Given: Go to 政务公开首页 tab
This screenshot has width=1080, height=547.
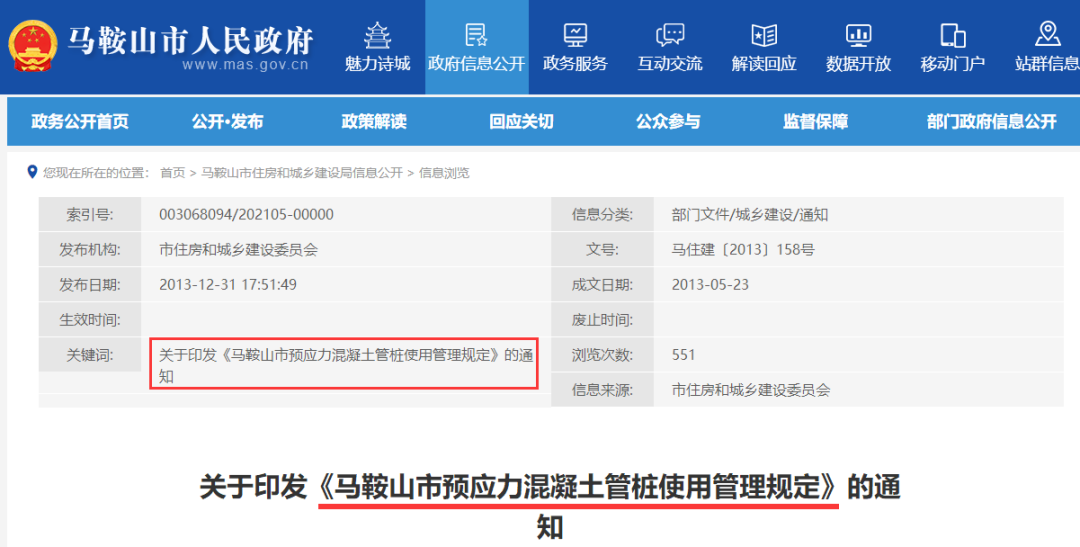Looking at the screenshot, I should pos(80,122).
